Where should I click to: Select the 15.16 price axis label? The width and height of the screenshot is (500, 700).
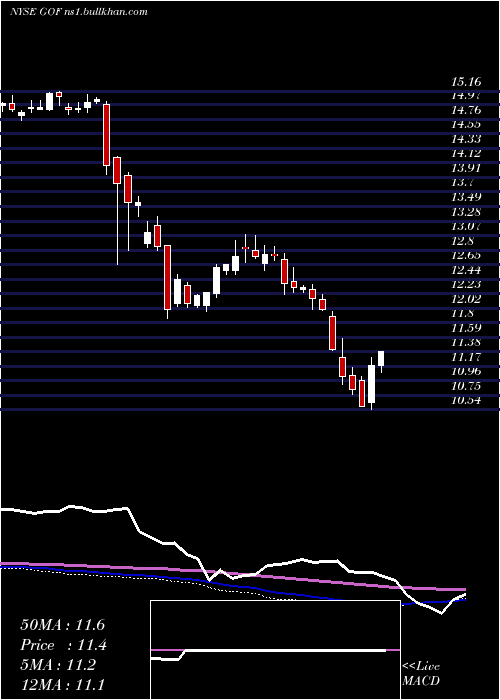coord(466,82)
